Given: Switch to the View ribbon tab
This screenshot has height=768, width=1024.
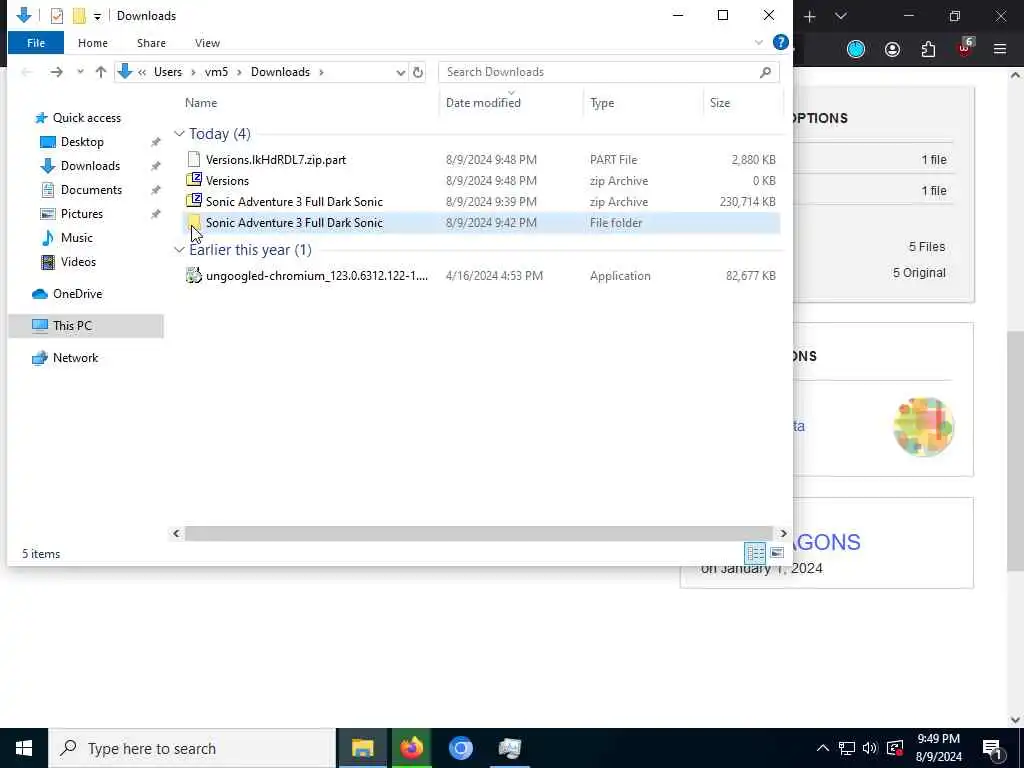Looking at the screenshot, I should (207, 43).
